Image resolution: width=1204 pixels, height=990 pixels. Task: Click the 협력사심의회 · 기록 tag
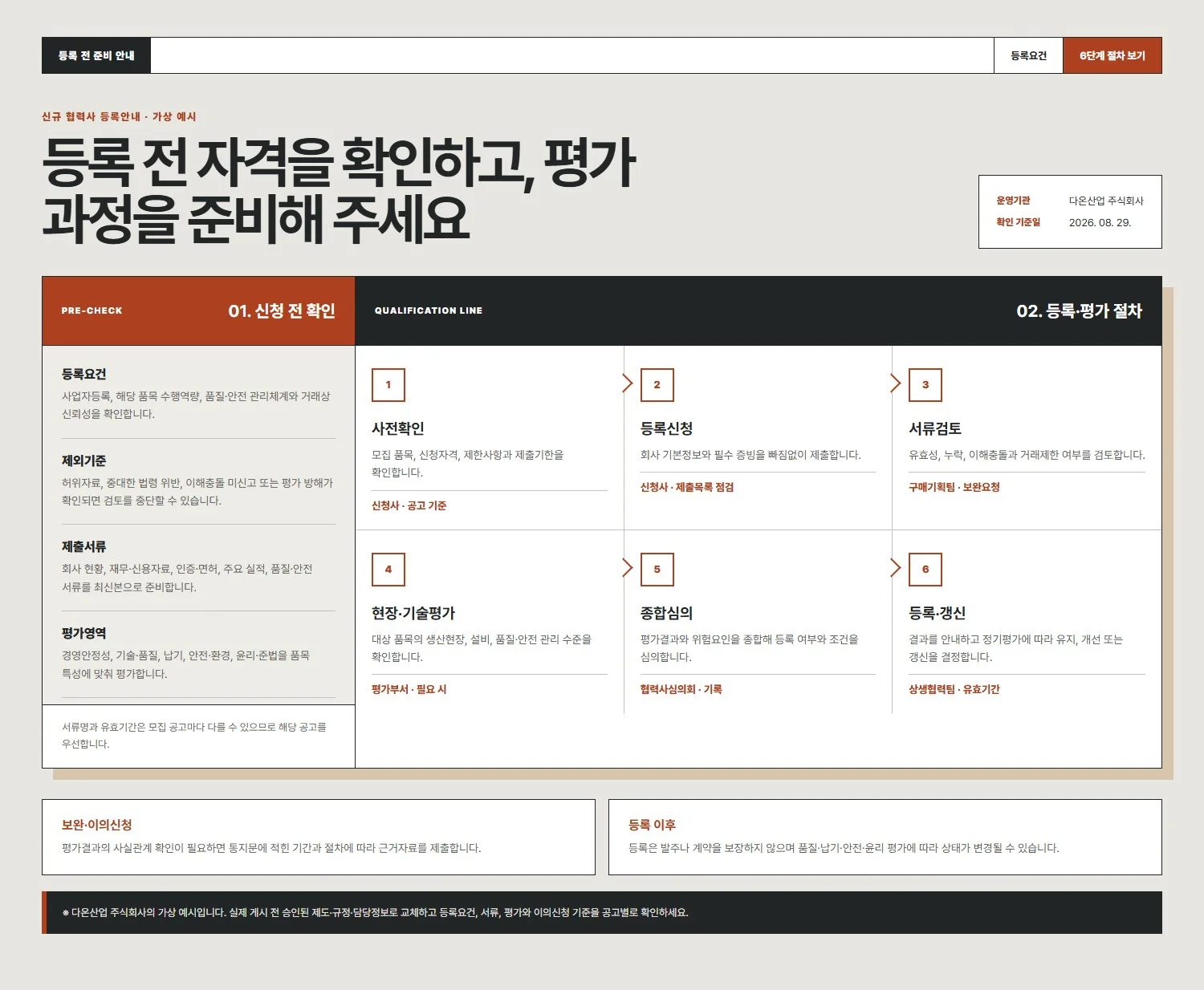681,689
